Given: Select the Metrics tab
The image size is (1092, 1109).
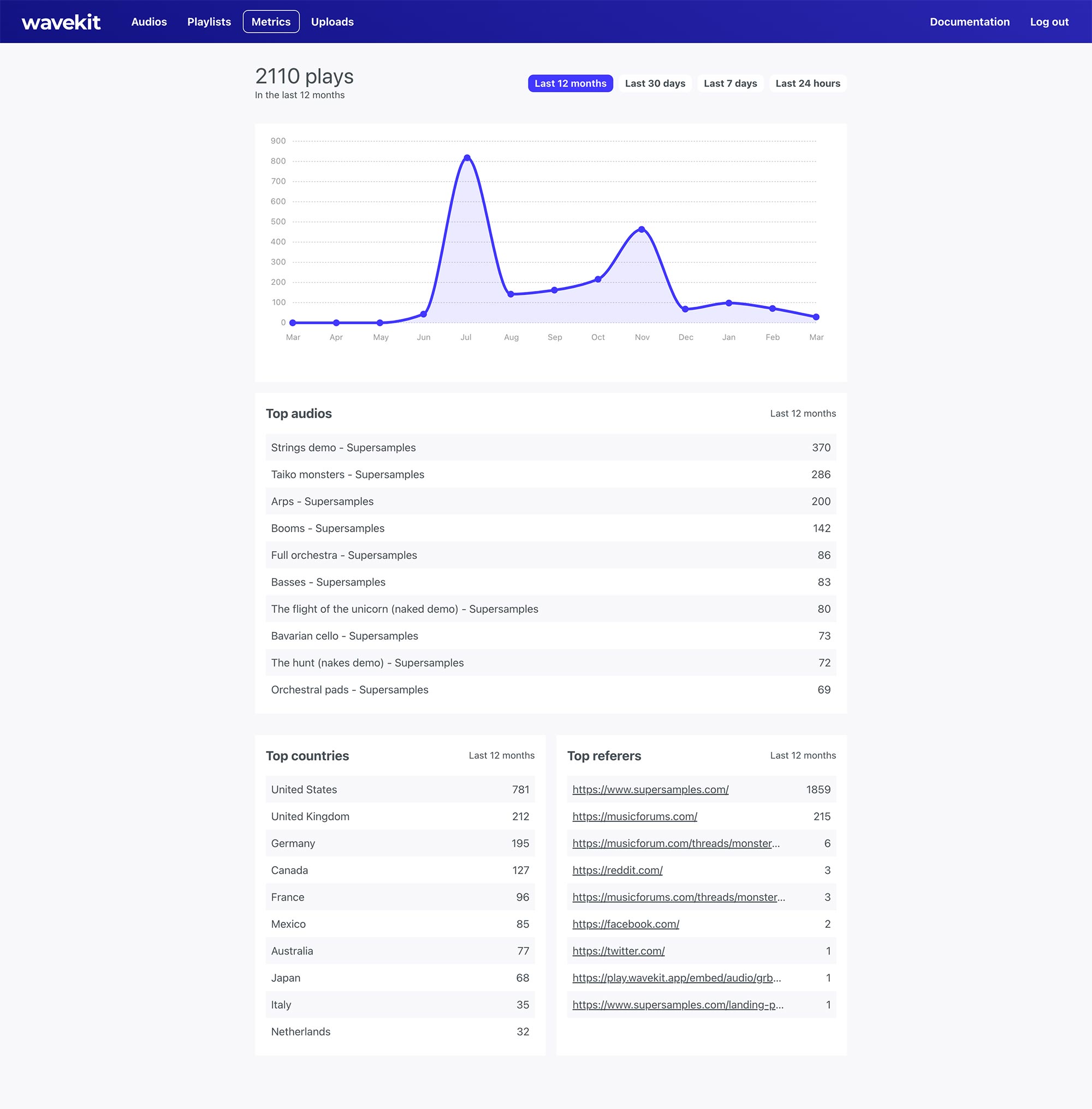Looking at the screenshot, I should pyautogui.click(x=271, y=22).
